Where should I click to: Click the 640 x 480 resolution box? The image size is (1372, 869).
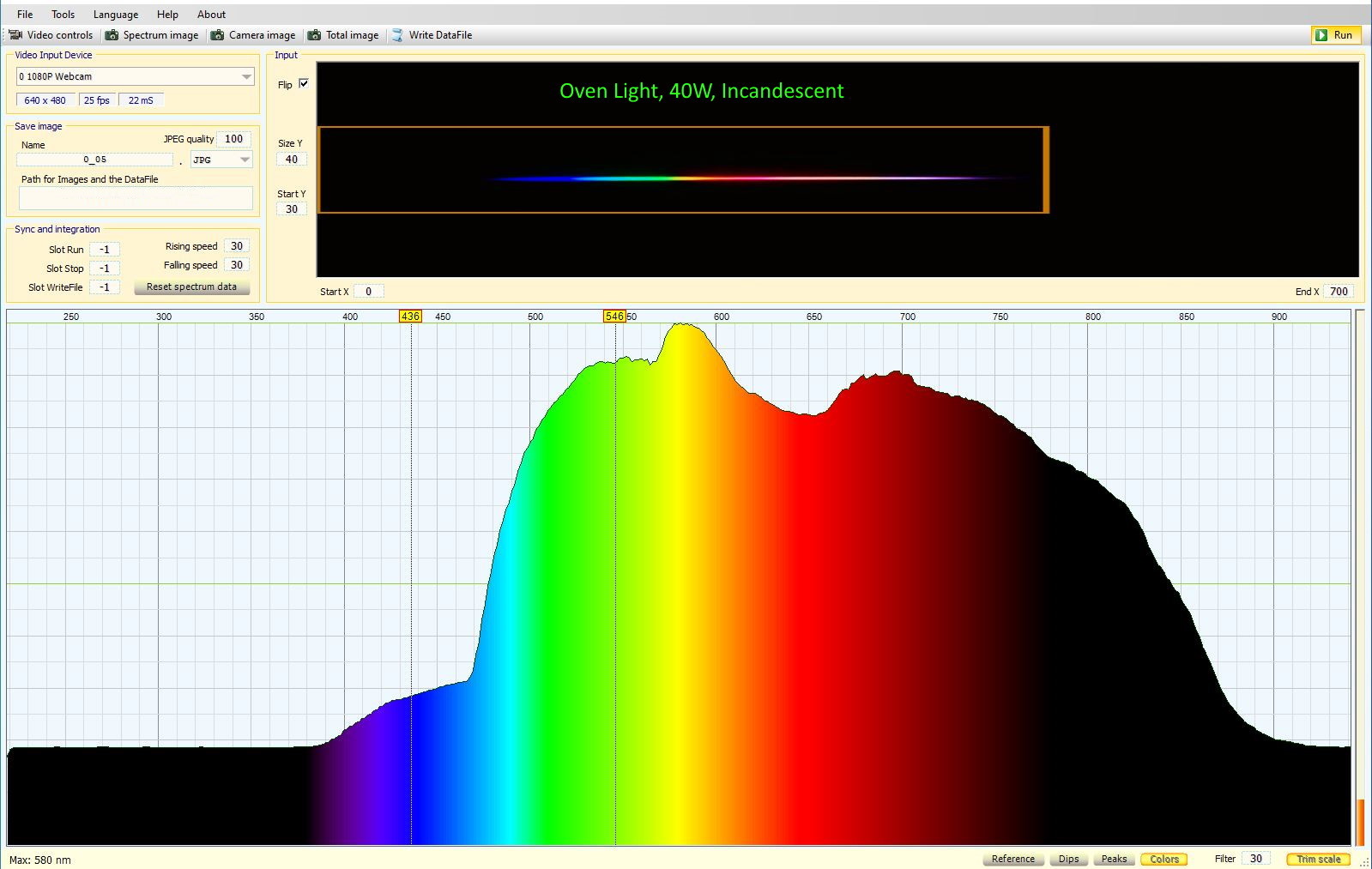click(45, 100)
